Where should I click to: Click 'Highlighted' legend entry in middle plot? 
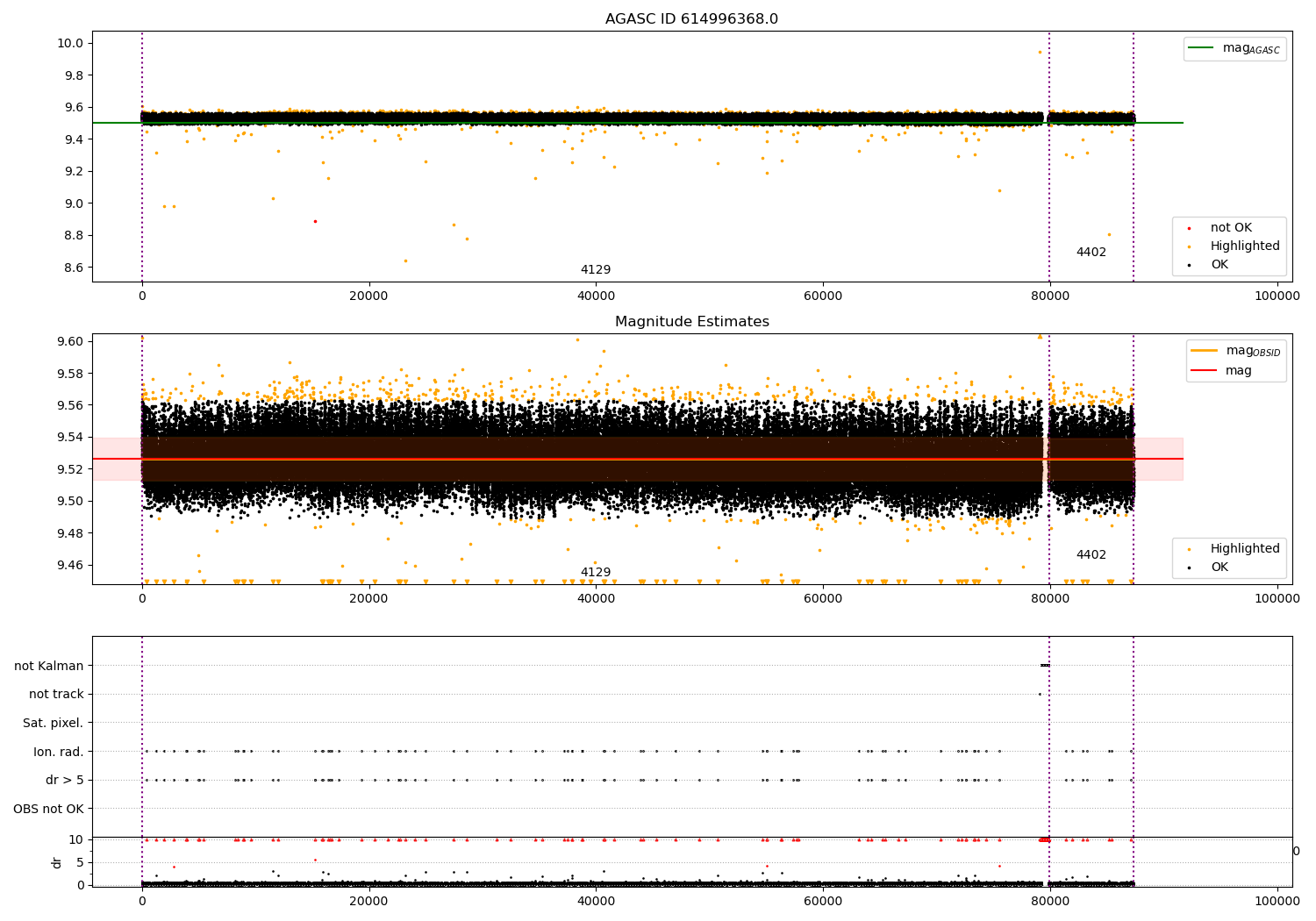[x=1245, y=549]
